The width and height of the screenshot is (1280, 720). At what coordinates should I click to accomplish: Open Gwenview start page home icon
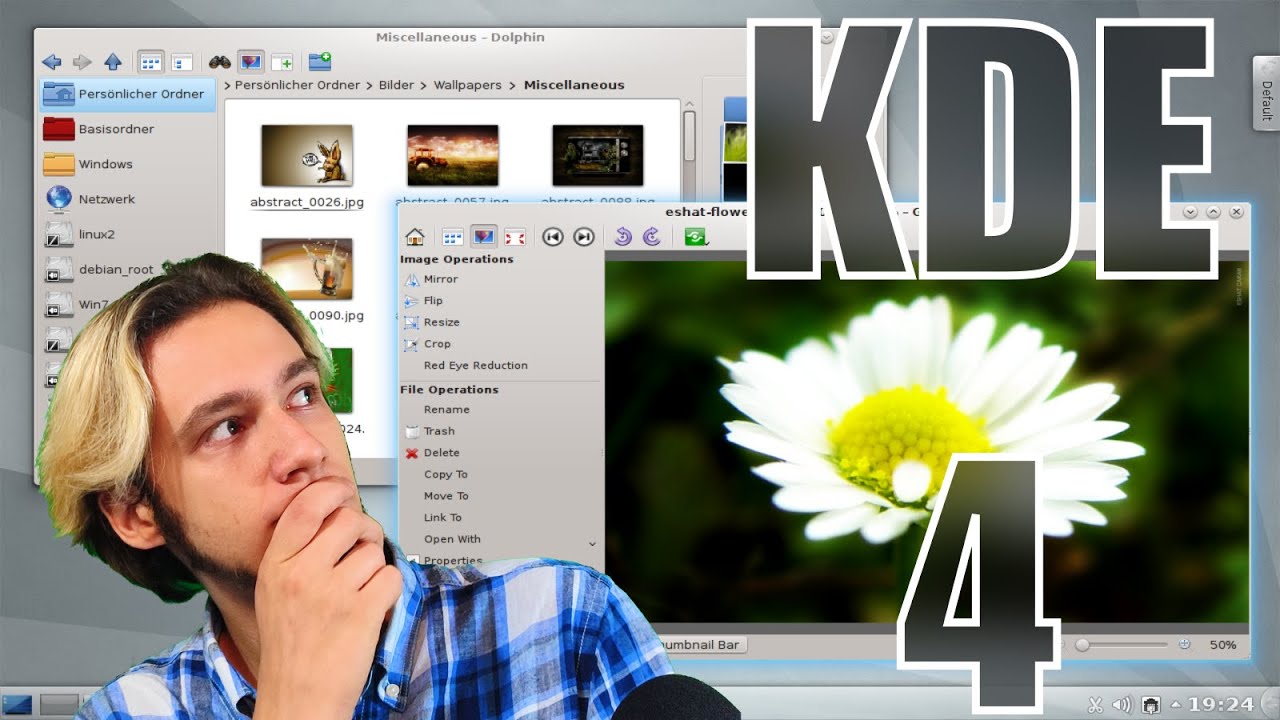tap(415, 237)
